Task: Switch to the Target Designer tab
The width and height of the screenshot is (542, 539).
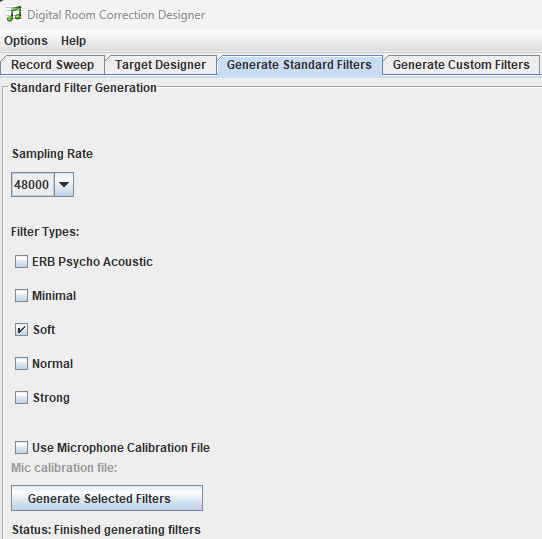Action: point(160,65)
